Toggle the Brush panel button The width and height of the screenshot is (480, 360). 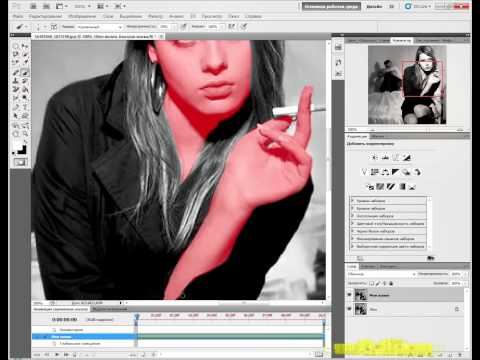pyautogui.click(x=54, y=26)
